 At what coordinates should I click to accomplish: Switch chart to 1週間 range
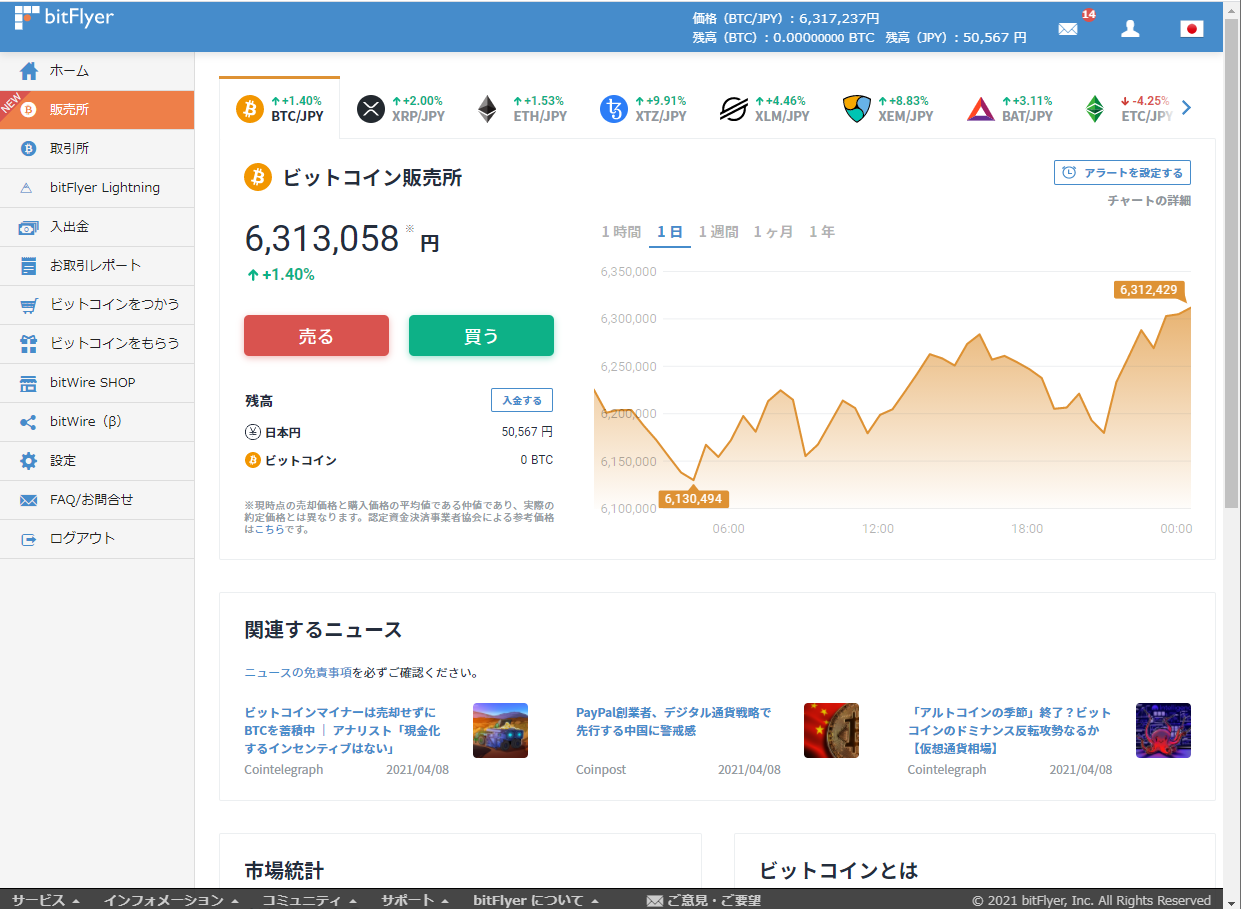718,232
